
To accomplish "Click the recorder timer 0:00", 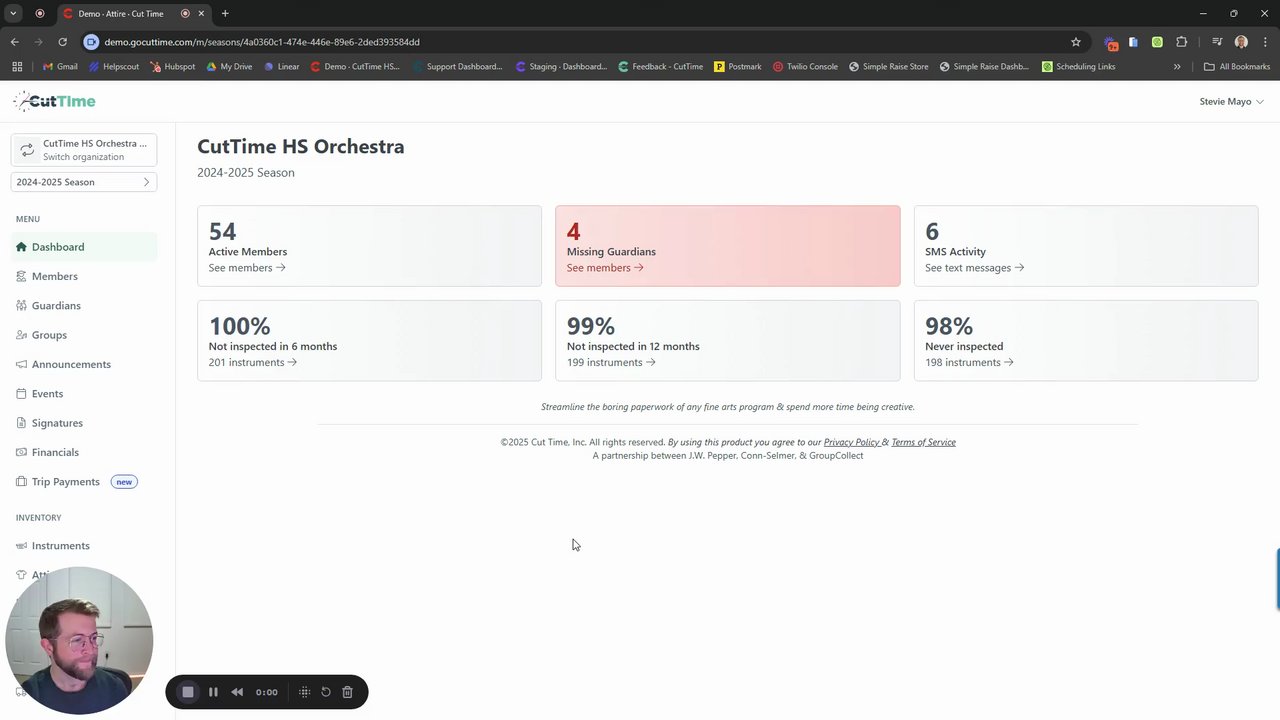I will click(267, 692).
